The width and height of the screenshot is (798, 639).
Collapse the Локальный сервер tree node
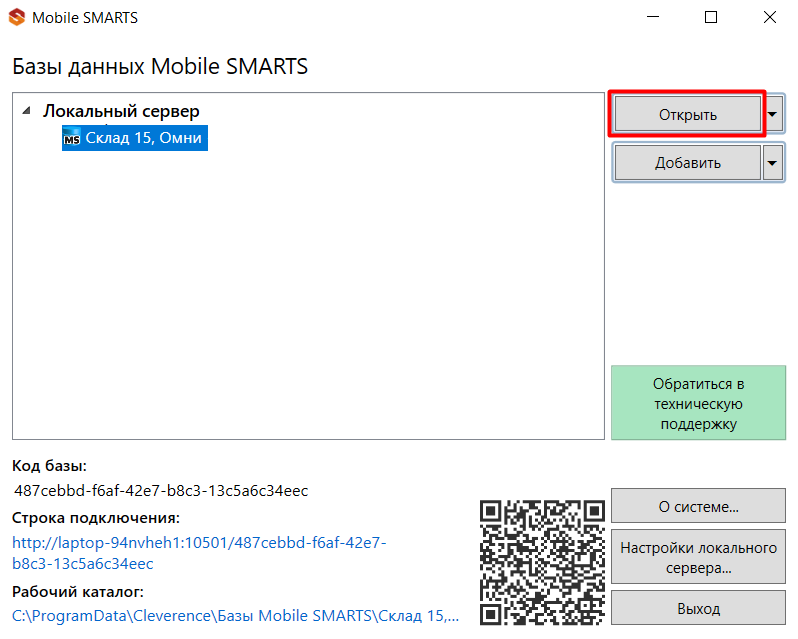tap(26, 110)
